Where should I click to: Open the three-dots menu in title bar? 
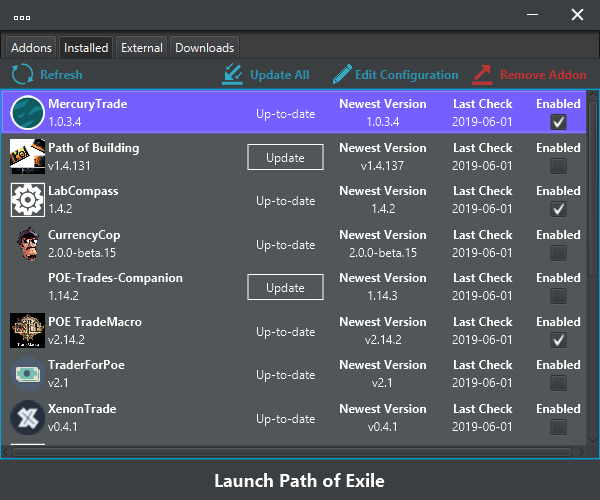click(22, 18)
